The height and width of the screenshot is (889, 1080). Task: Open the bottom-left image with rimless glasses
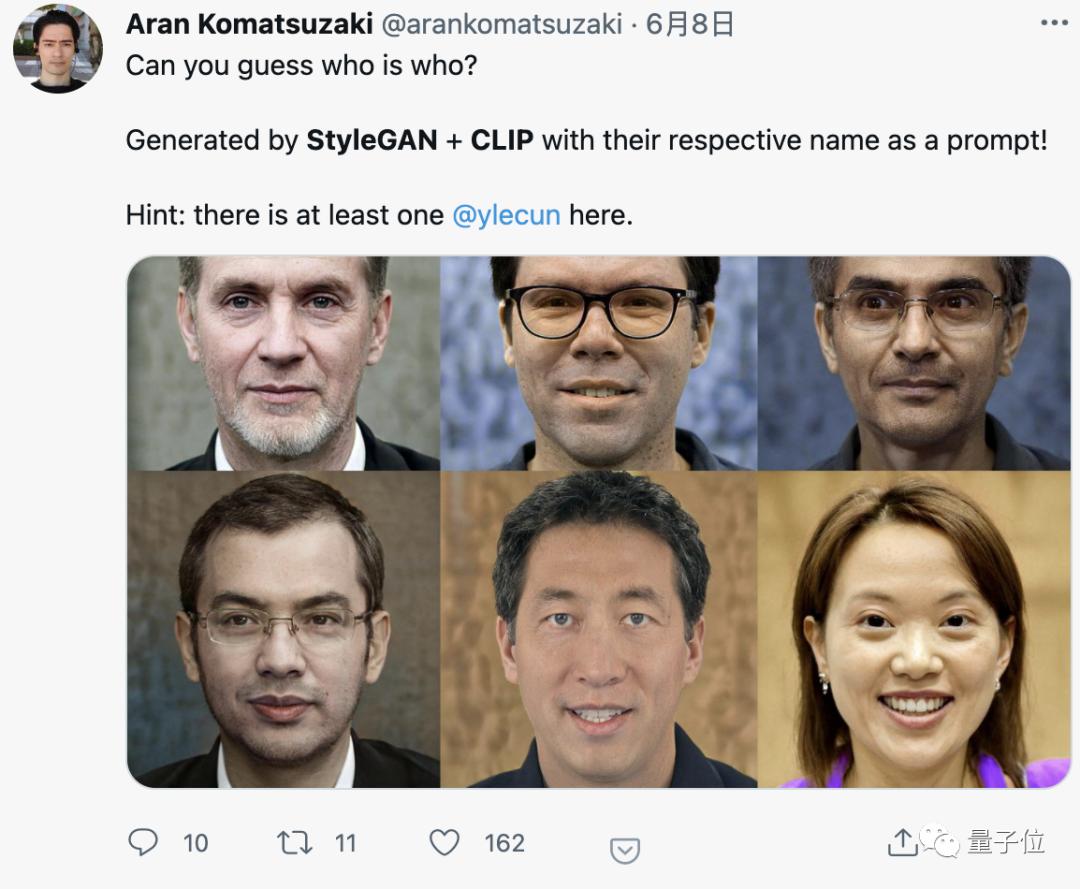283,629
